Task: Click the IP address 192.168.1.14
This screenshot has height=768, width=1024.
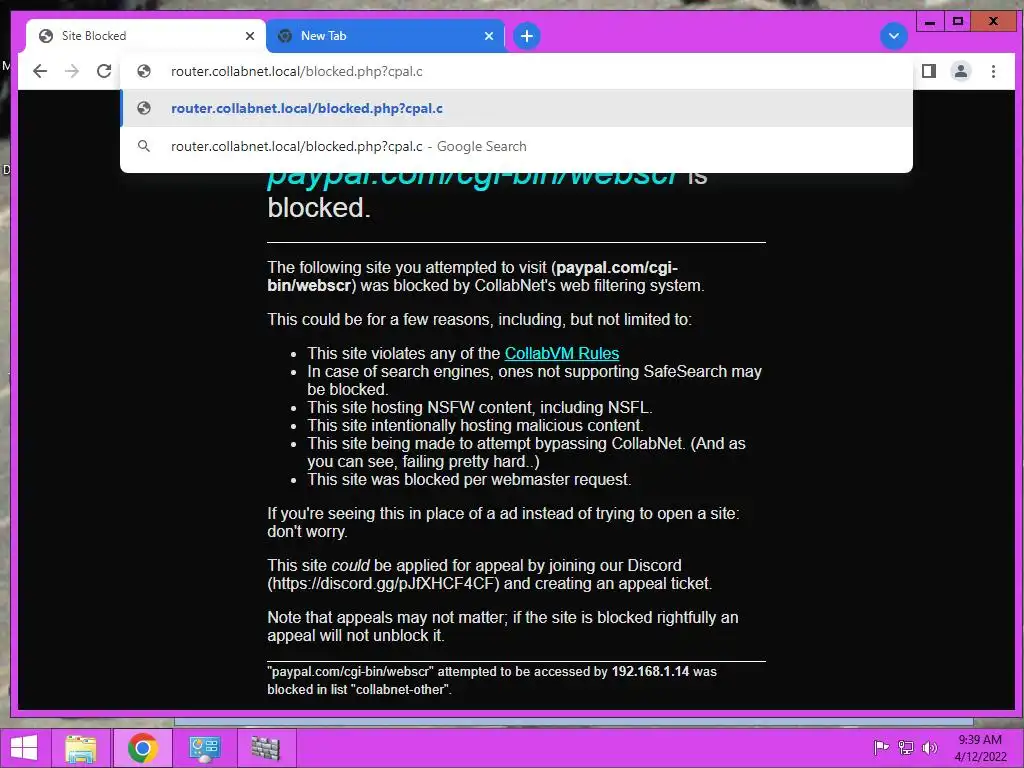Action: coord(650,671)
